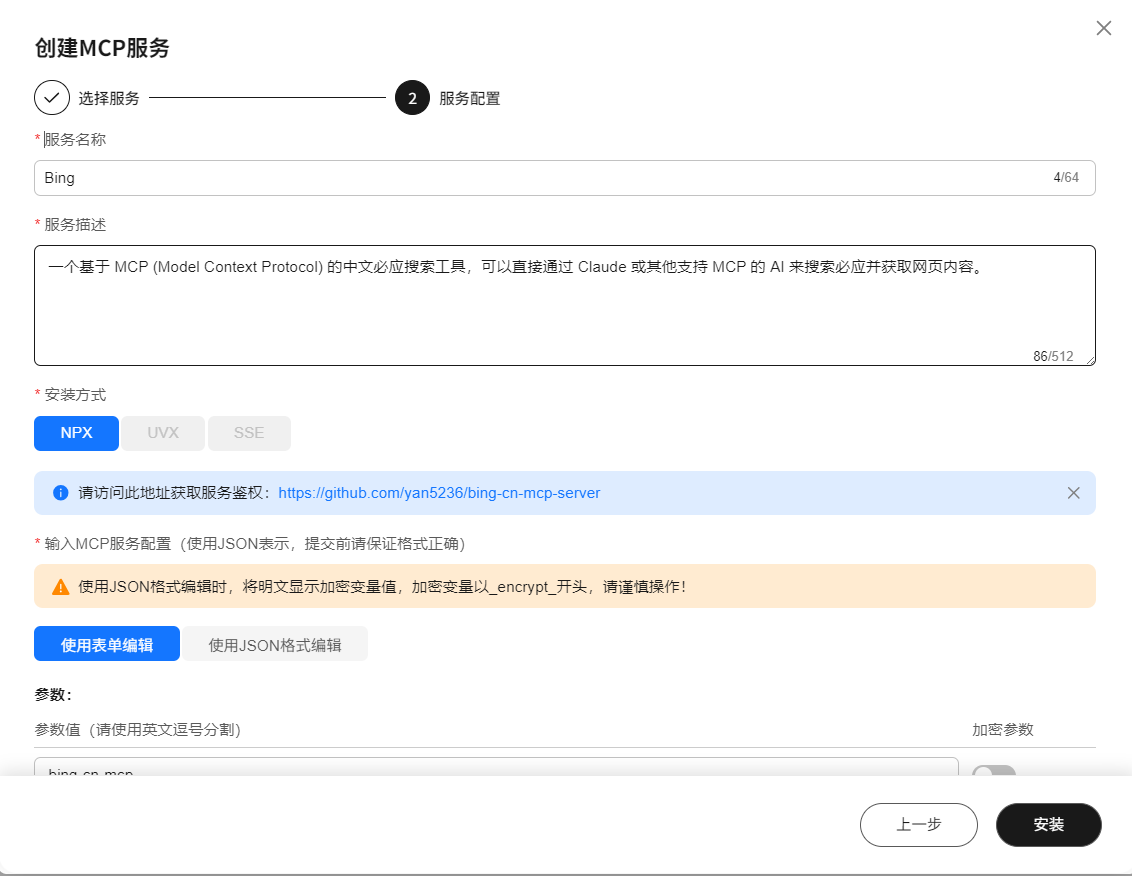Click the step 2 服务配置 circle

tap(412, 97)
